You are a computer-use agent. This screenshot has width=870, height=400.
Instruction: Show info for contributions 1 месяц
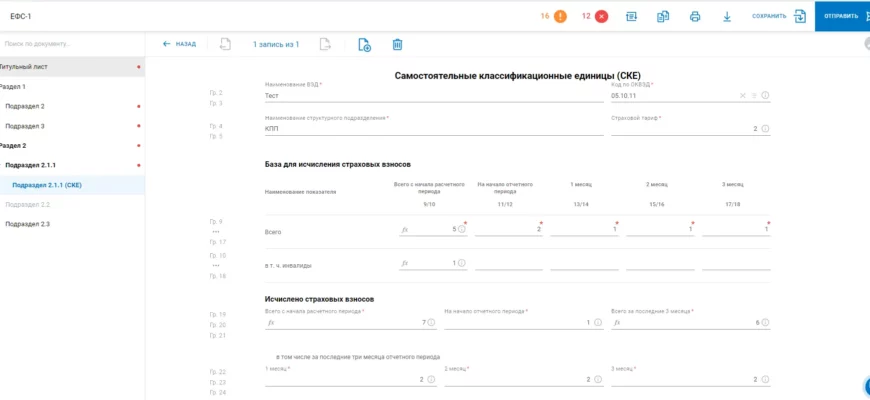coord(431,379)
